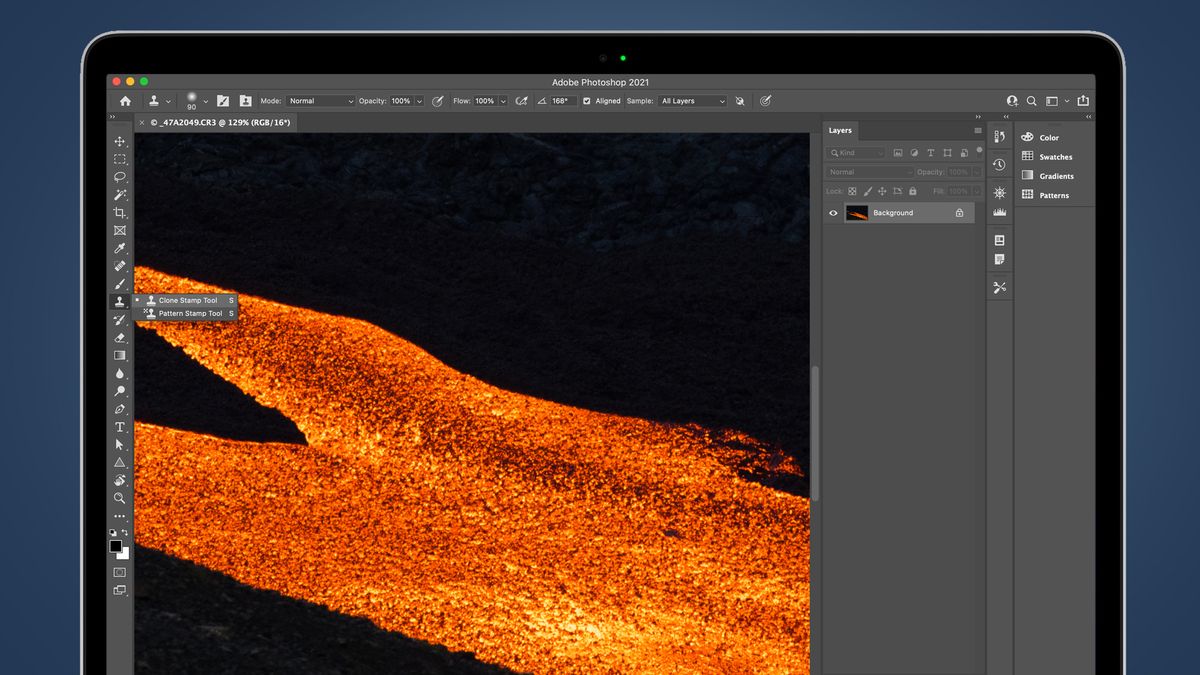Screen dimensions: 1200x675
Task: Enable the Aligned checkbox
Action: point(586,101)
